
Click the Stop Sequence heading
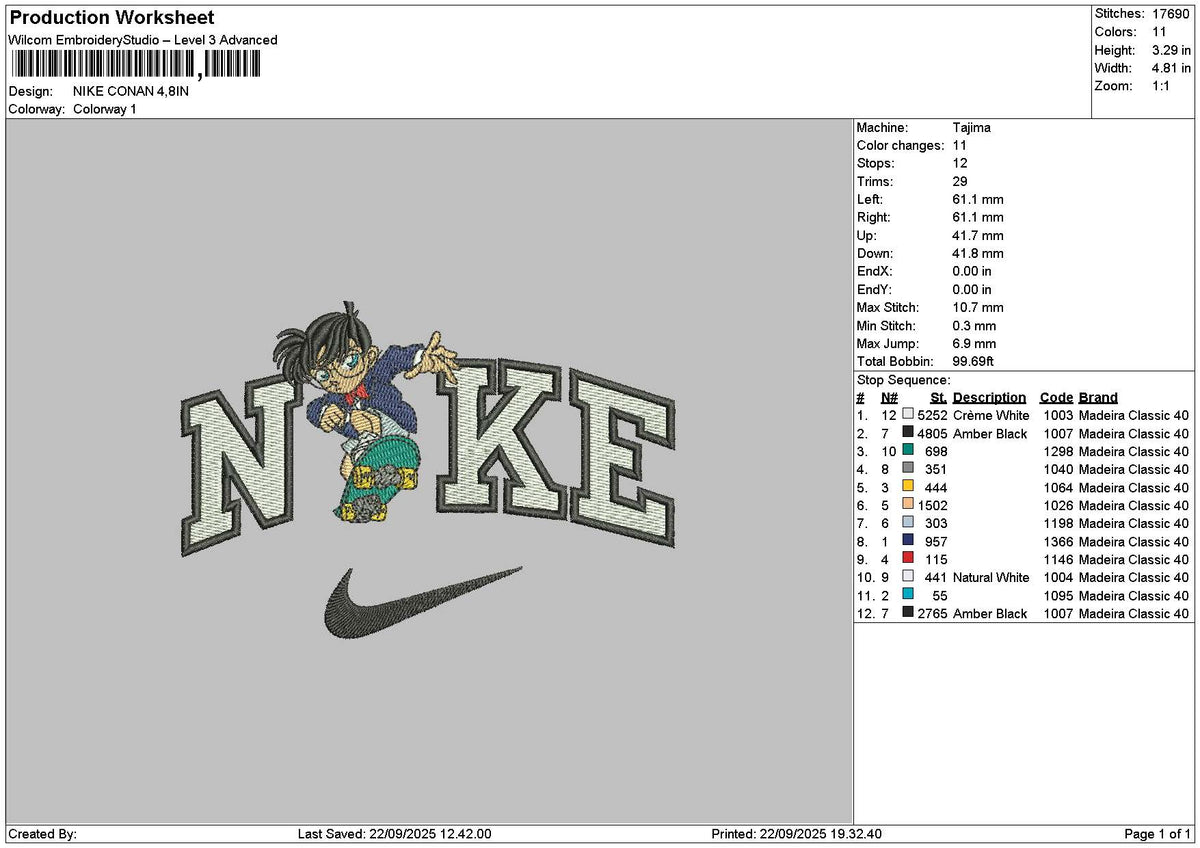point(904,380)
